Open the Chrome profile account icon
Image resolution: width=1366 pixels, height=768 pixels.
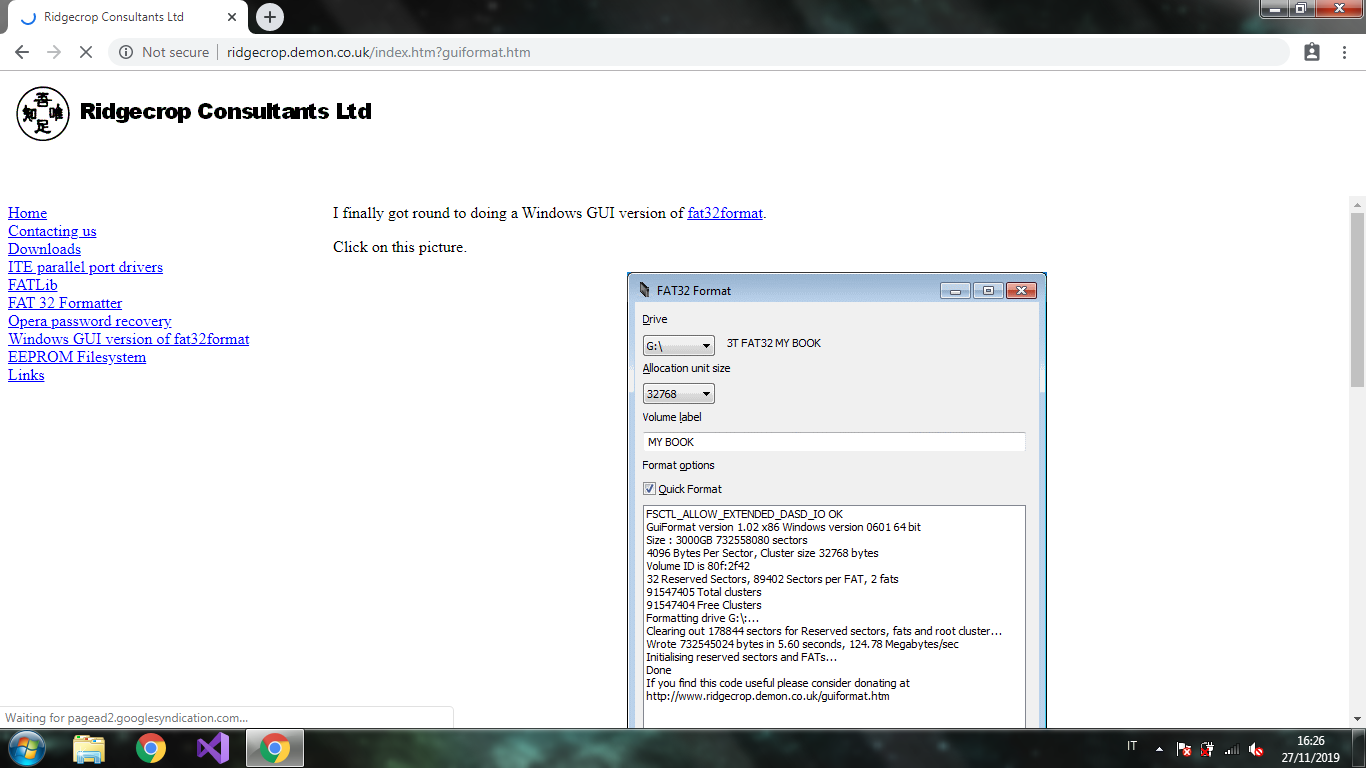tap(1312, 52)
